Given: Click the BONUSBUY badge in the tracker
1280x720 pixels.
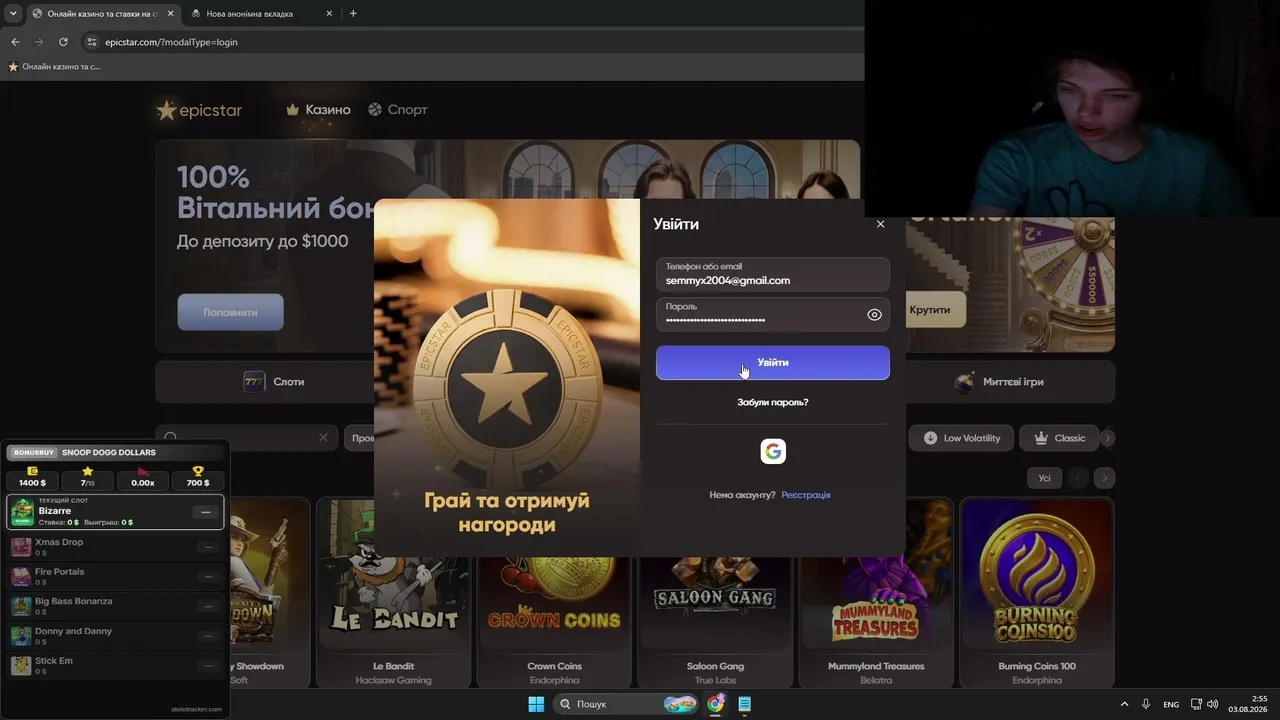Looking at the screenshot, I should coord(34,452).
